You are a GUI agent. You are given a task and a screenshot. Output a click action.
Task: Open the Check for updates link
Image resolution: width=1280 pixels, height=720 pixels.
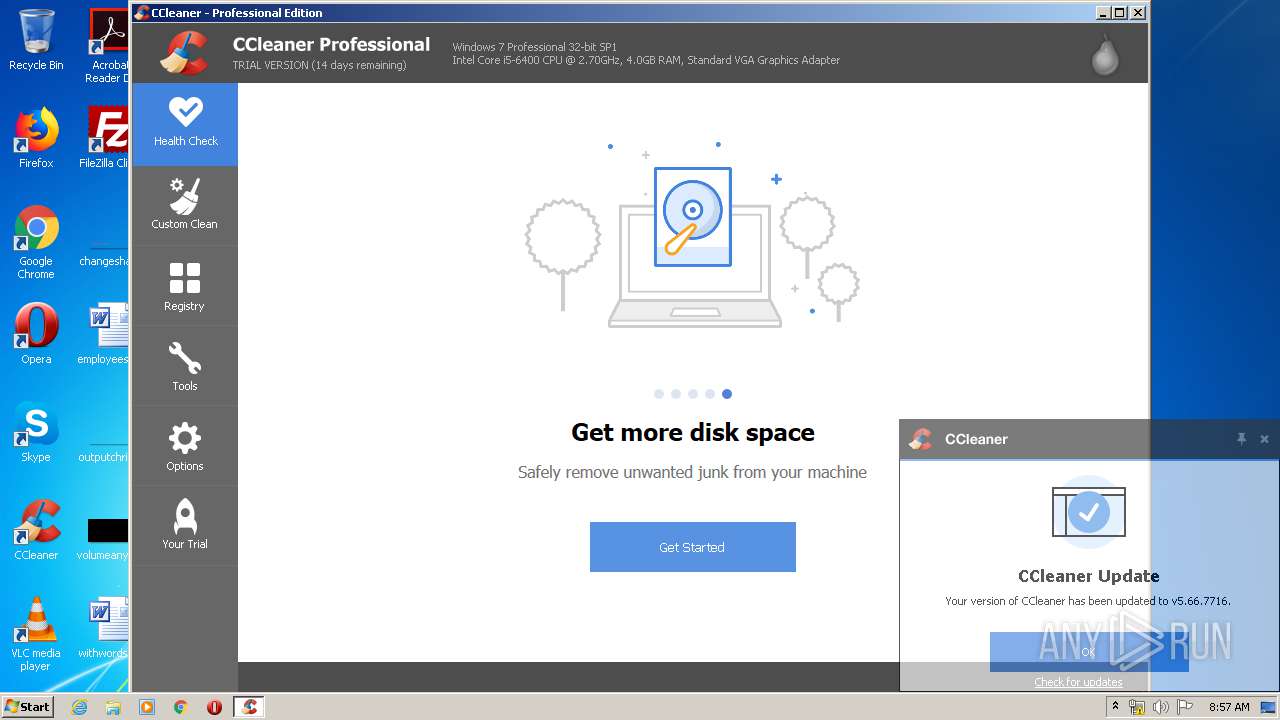pos(1078,682)
